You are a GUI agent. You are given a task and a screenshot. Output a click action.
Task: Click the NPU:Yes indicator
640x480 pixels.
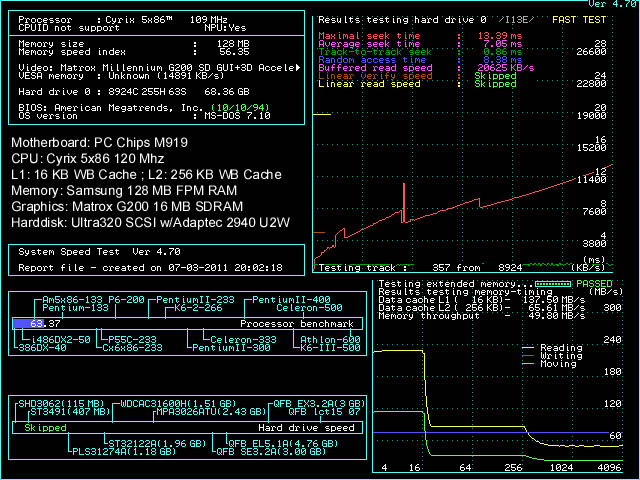[225, 28]
